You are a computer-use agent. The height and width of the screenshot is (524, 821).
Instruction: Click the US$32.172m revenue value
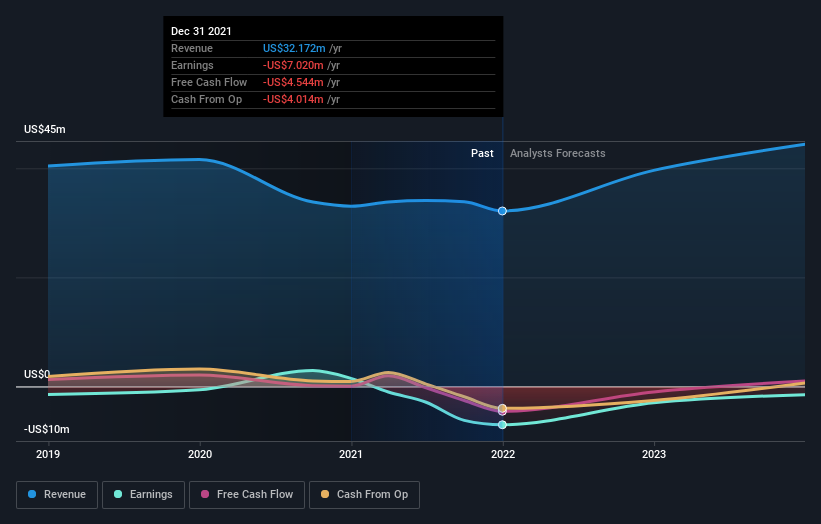(x=294, y=48)
